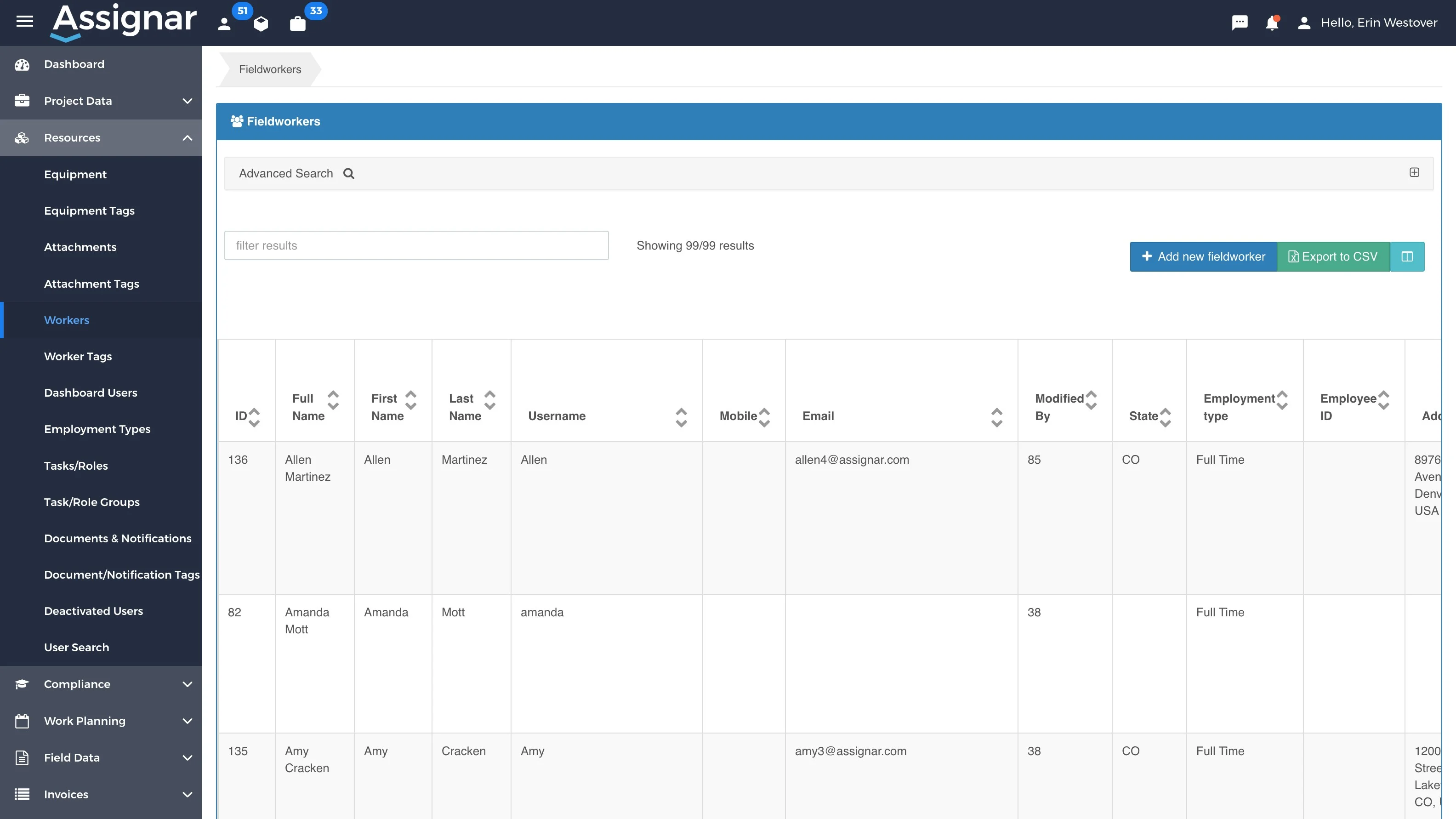Expand Advanced Search with the plus icon

pyautogui.click(x=1414, y=172)
